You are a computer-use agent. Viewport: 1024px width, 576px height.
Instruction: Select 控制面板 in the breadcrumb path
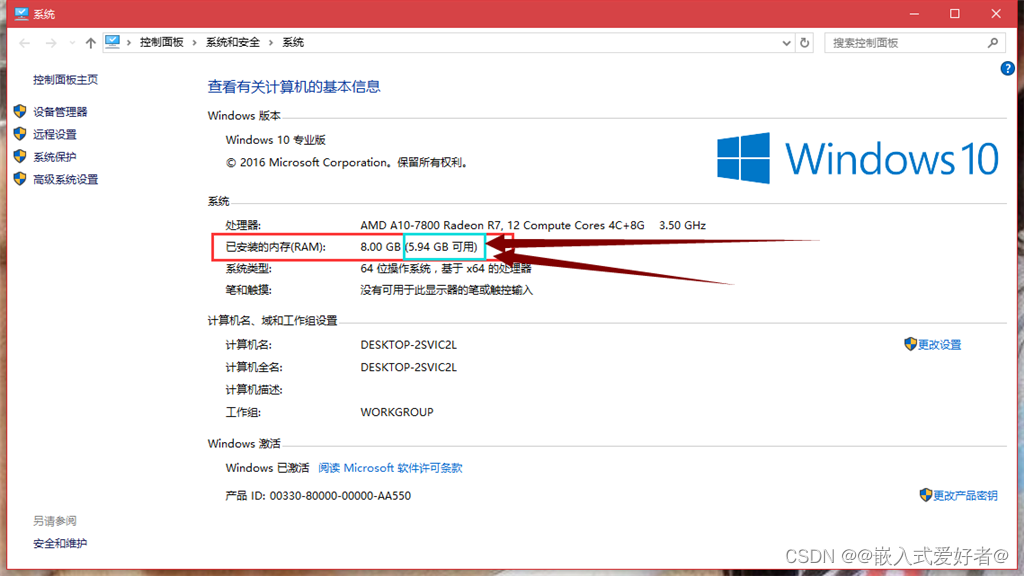[161, 42]
